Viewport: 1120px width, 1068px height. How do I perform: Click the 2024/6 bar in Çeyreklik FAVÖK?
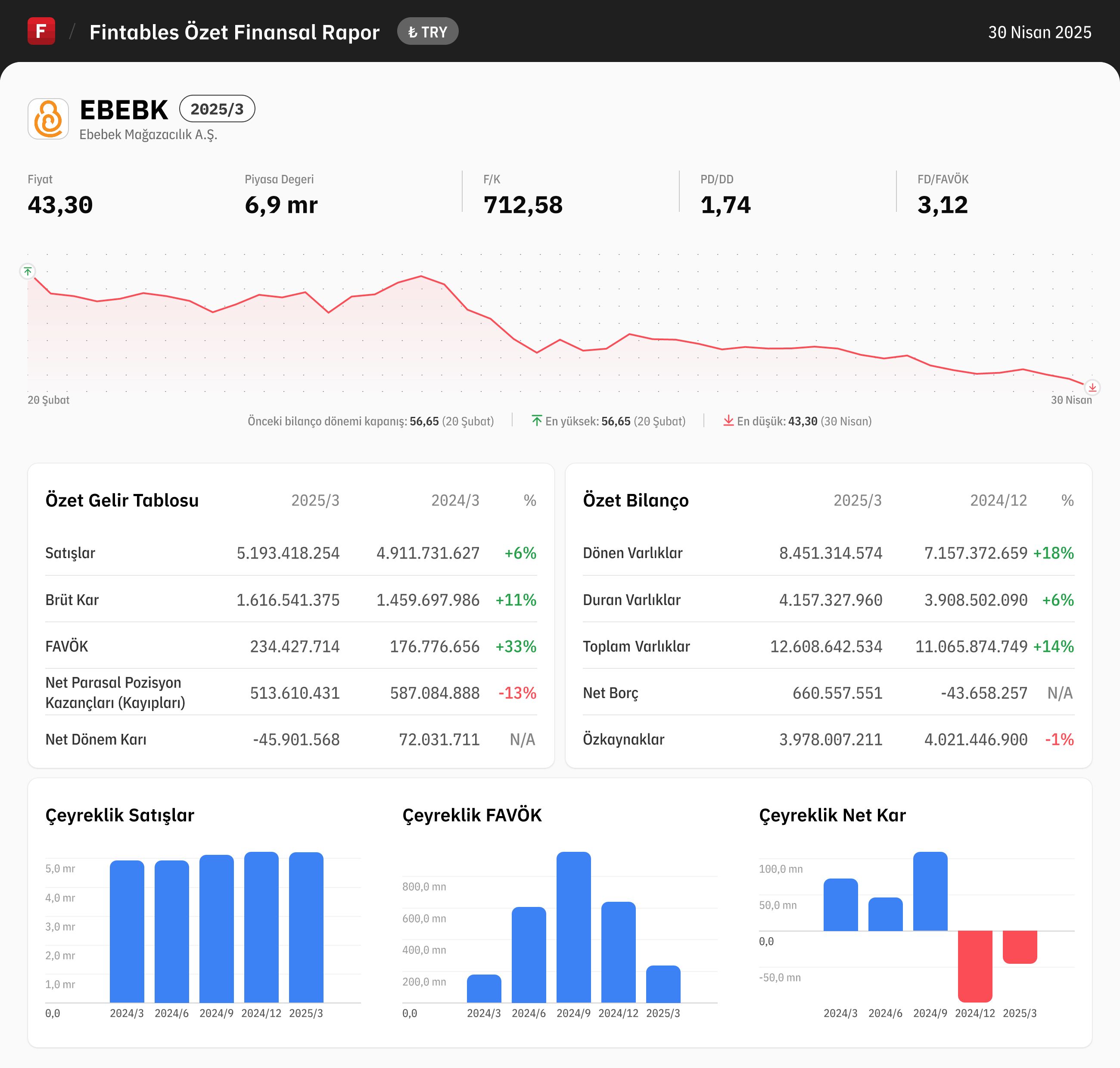click(529, 955)
